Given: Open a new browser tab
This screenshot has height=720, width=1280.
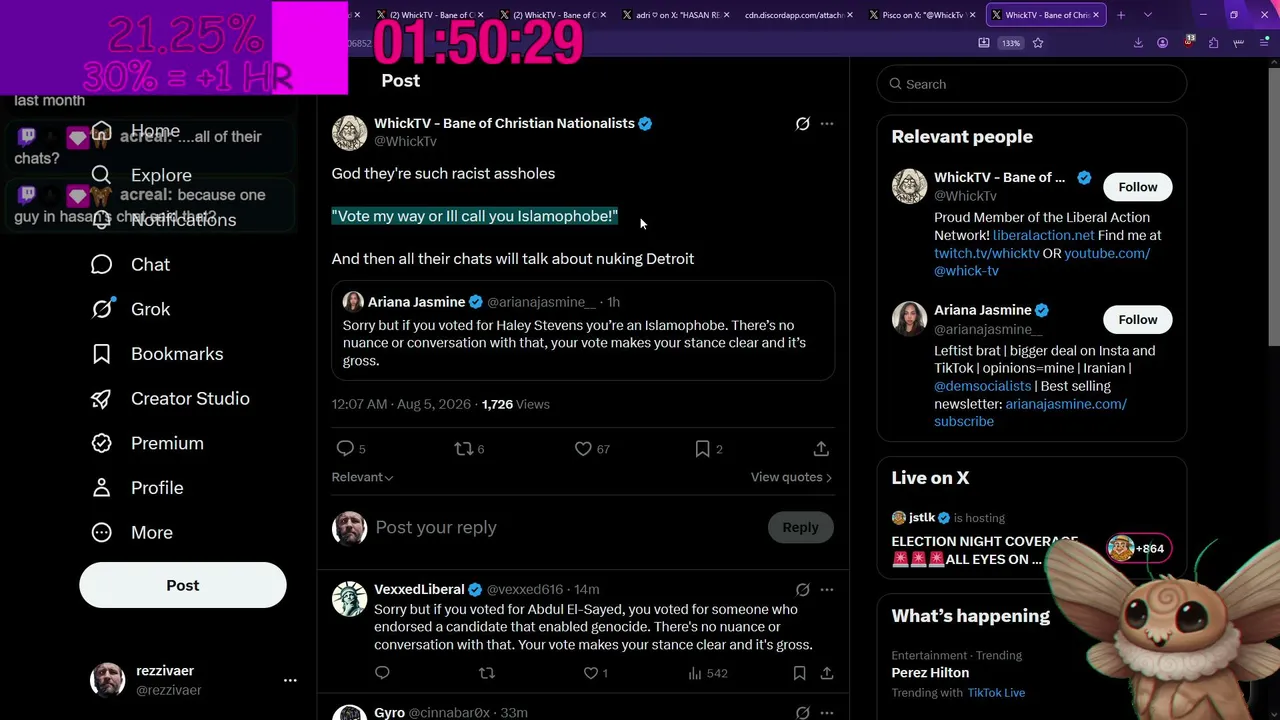Looking at the screenshot, I should (1121, 15).
